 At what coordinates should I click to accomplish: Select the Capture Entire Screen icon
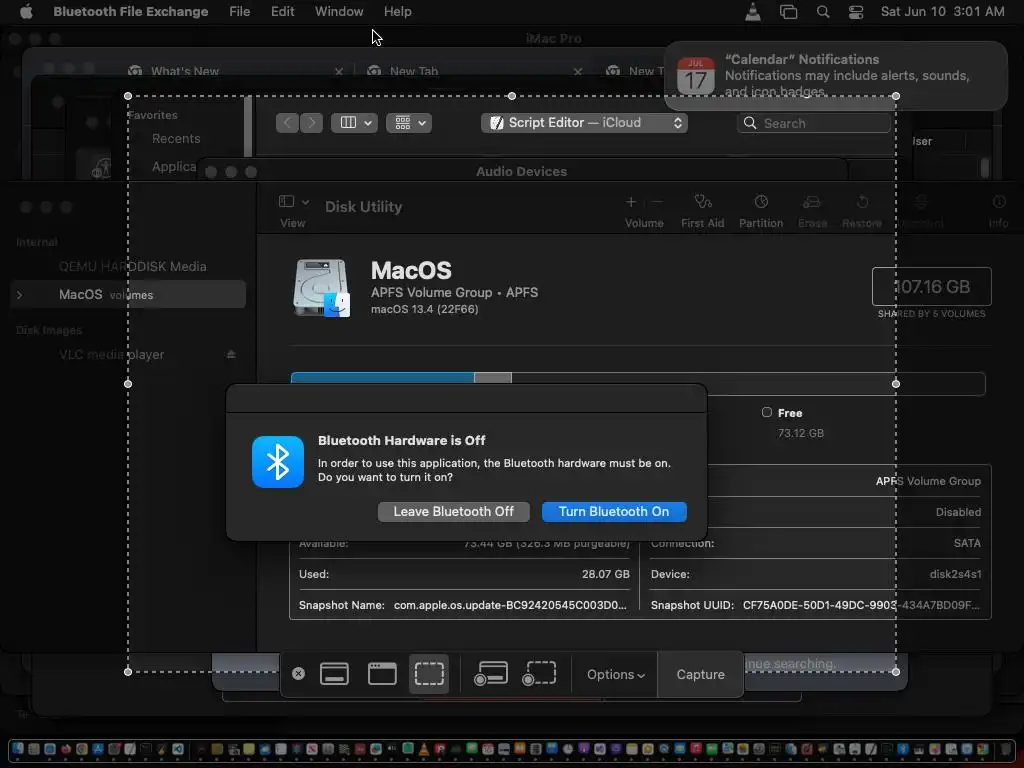[334, 674]
